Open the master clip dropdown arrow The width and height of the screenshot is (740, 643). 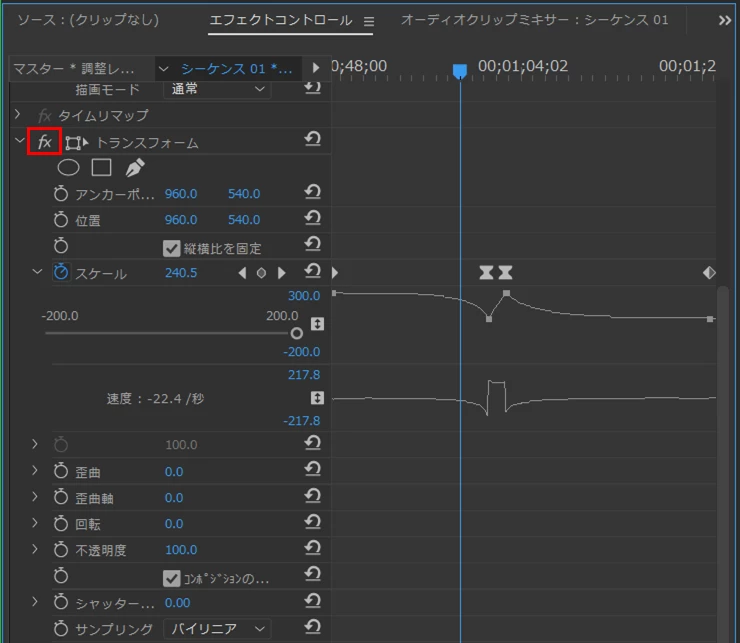click(x=163, y=69)
